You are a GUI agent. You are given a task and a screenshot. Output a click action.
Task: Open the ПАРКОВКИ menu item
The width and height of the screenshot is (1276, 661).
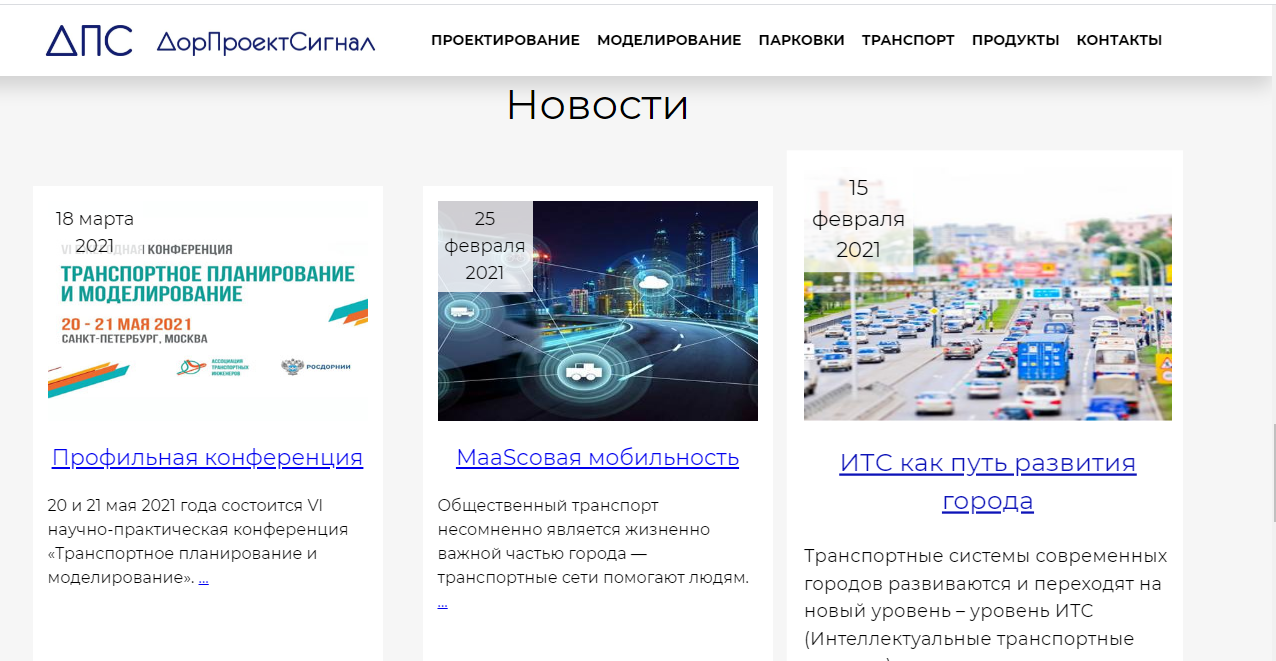(x=801, y=40)
